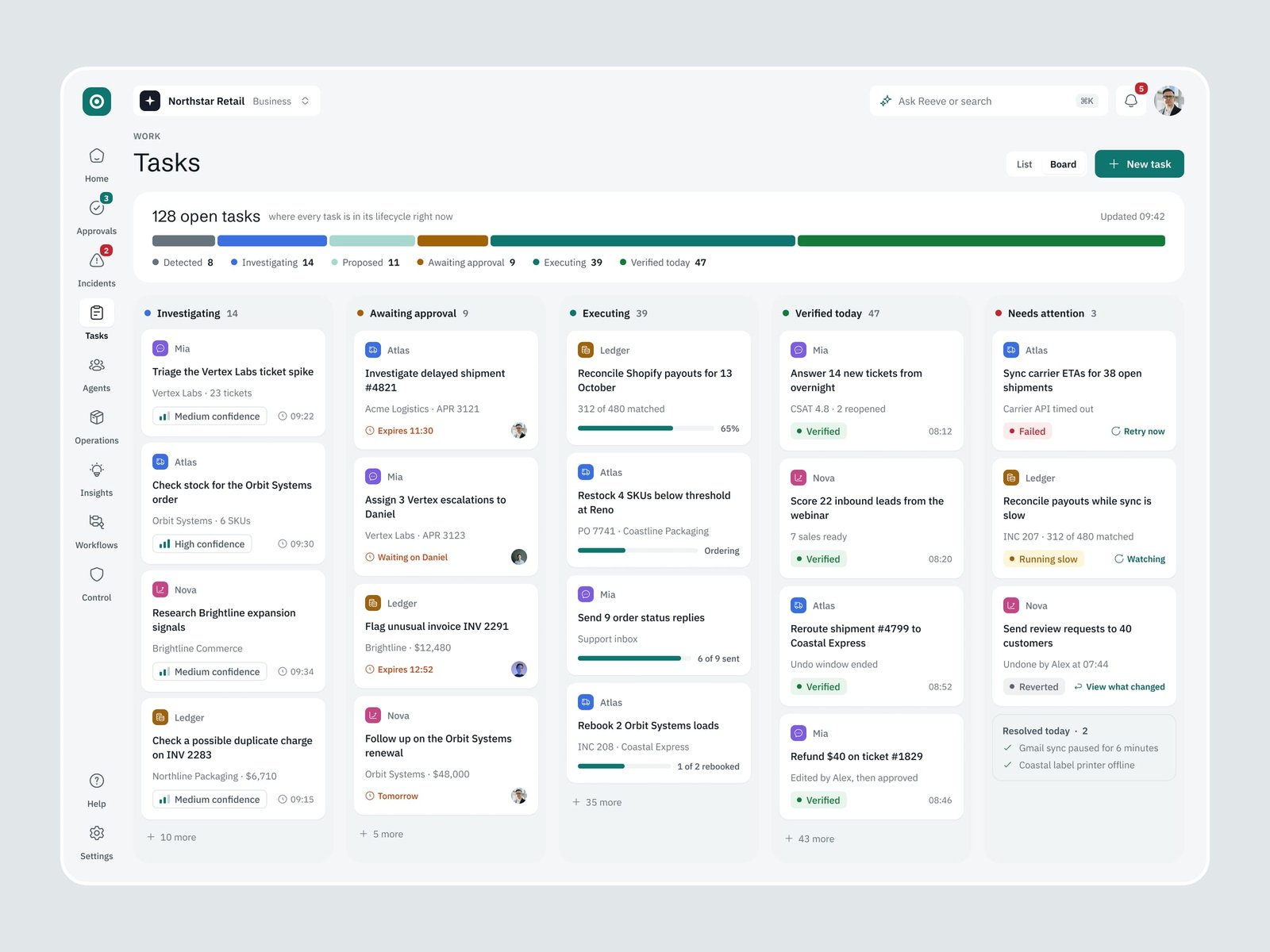
Task: Expand 43 more Verified today tasks
Action: click(810, 839)
